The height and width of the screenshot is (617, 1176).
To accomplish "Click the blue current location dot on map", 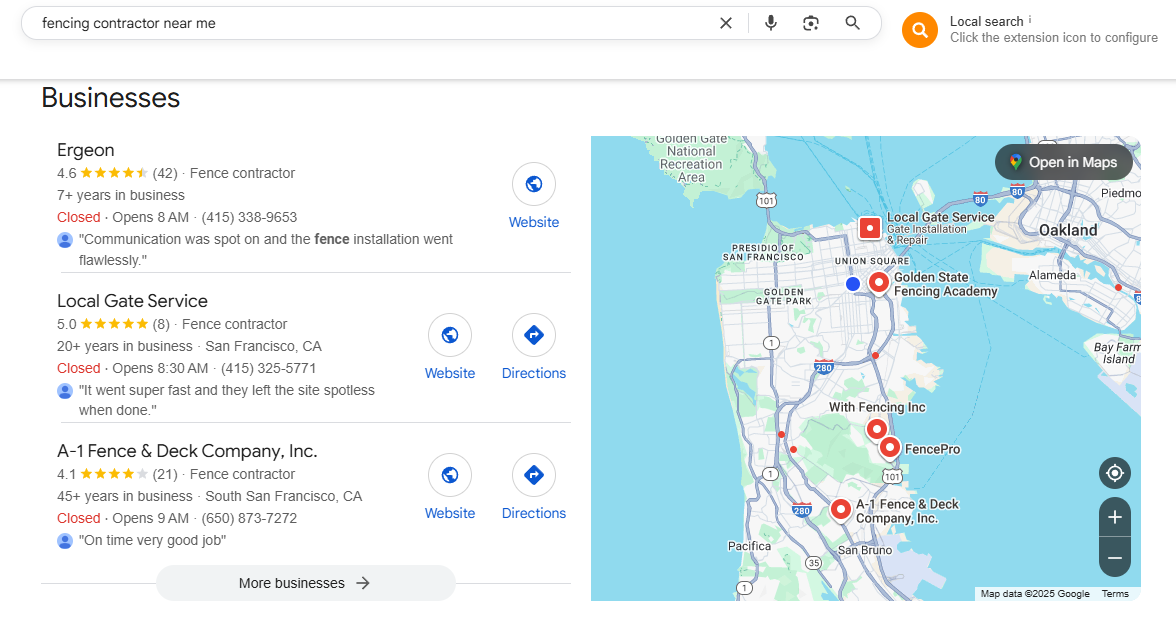I will (853, 284).
